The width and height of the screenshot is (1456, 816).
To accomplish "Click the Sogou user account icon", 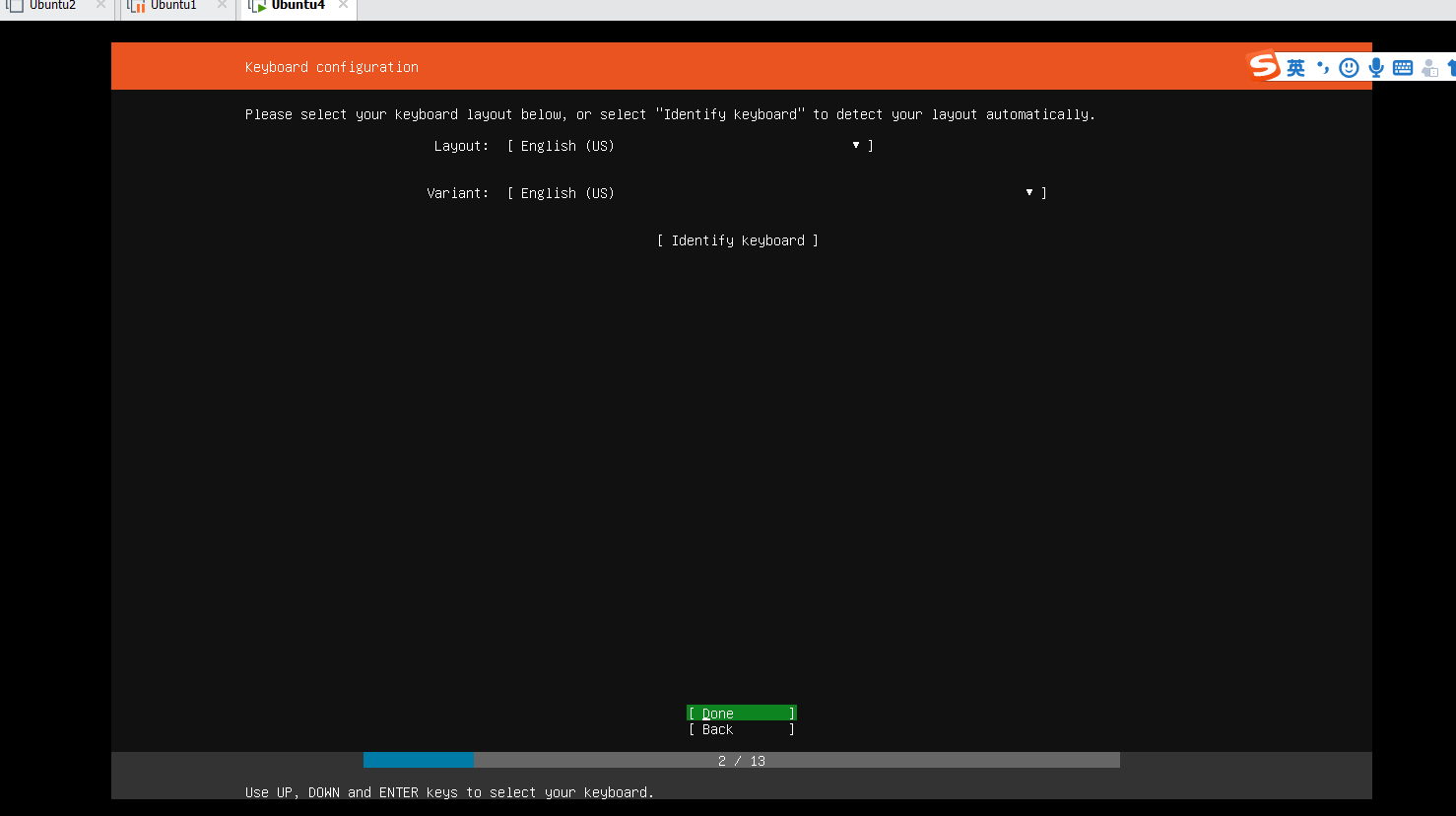I will point(1430,67).
